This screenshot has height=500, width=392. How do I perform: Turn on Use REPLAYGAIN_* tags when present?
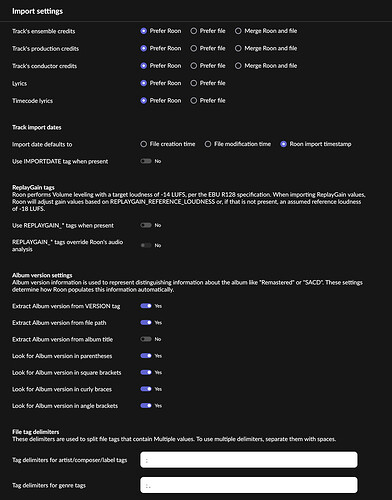tap(146, 225)
